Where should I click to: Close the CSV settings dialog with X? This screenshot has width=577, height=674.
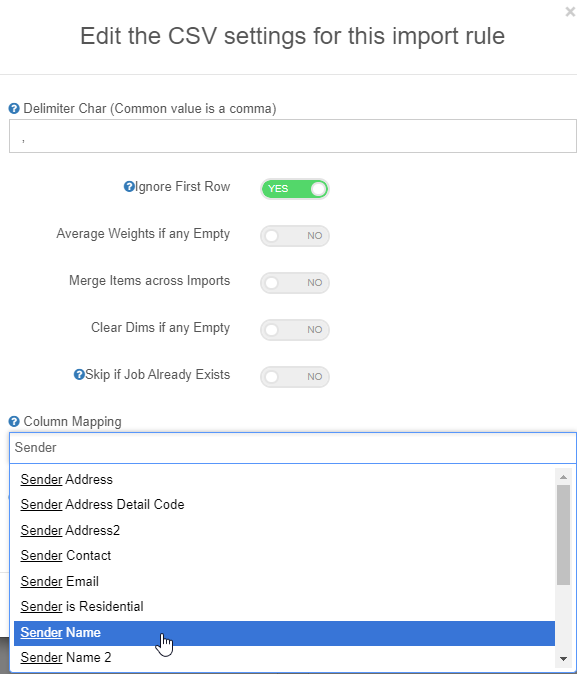click(x=570, y=12)
